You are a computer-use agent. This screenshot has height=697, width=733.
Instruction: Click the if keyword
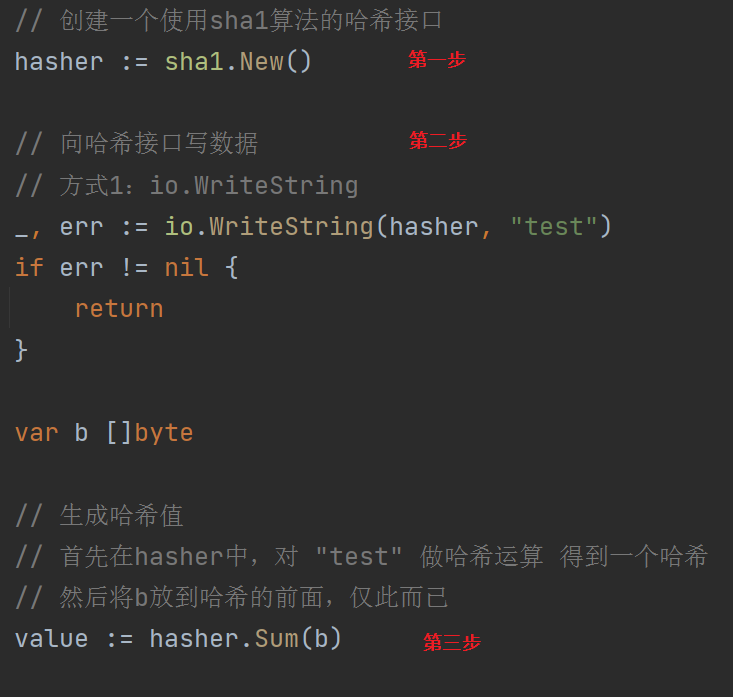coord(29,267)
